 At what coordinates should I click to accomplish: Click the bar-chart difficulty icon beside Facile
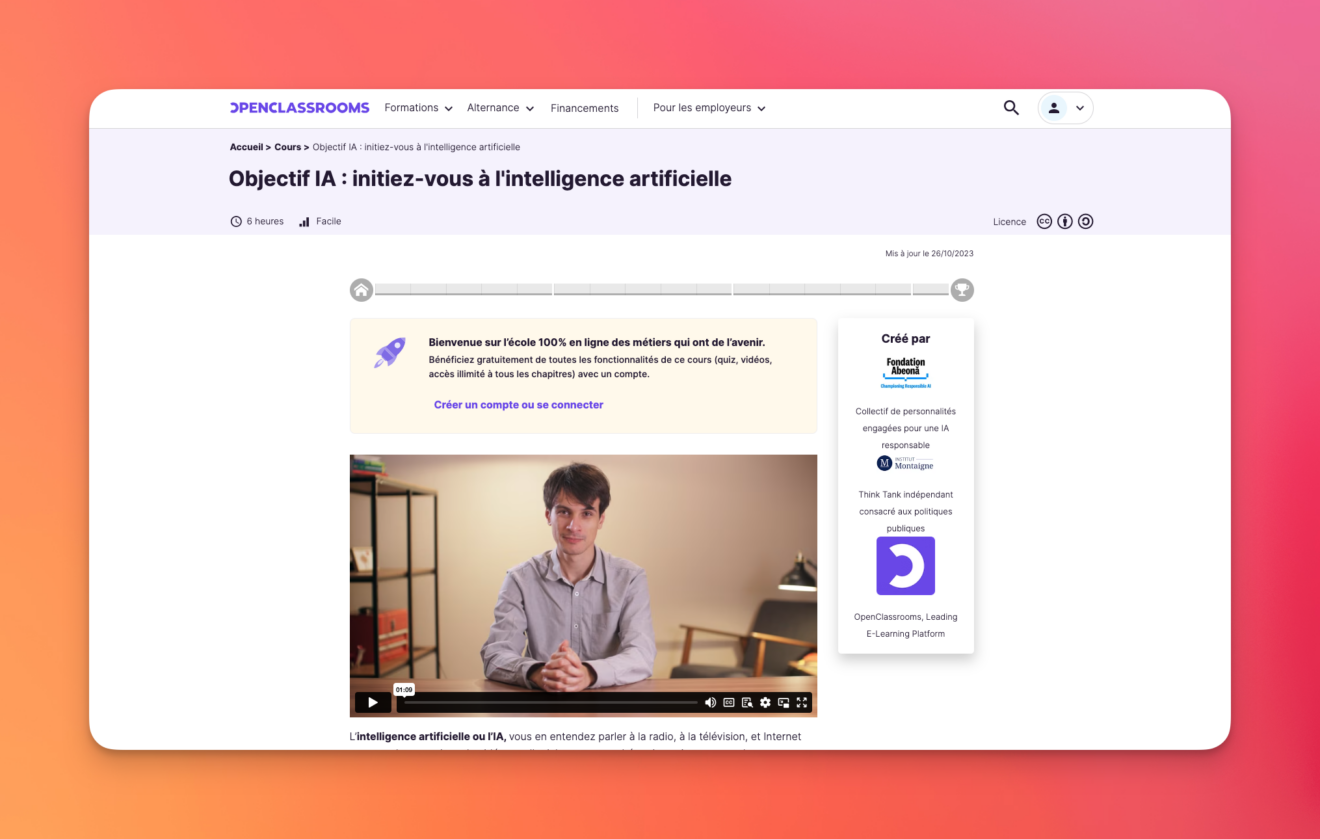304,221
